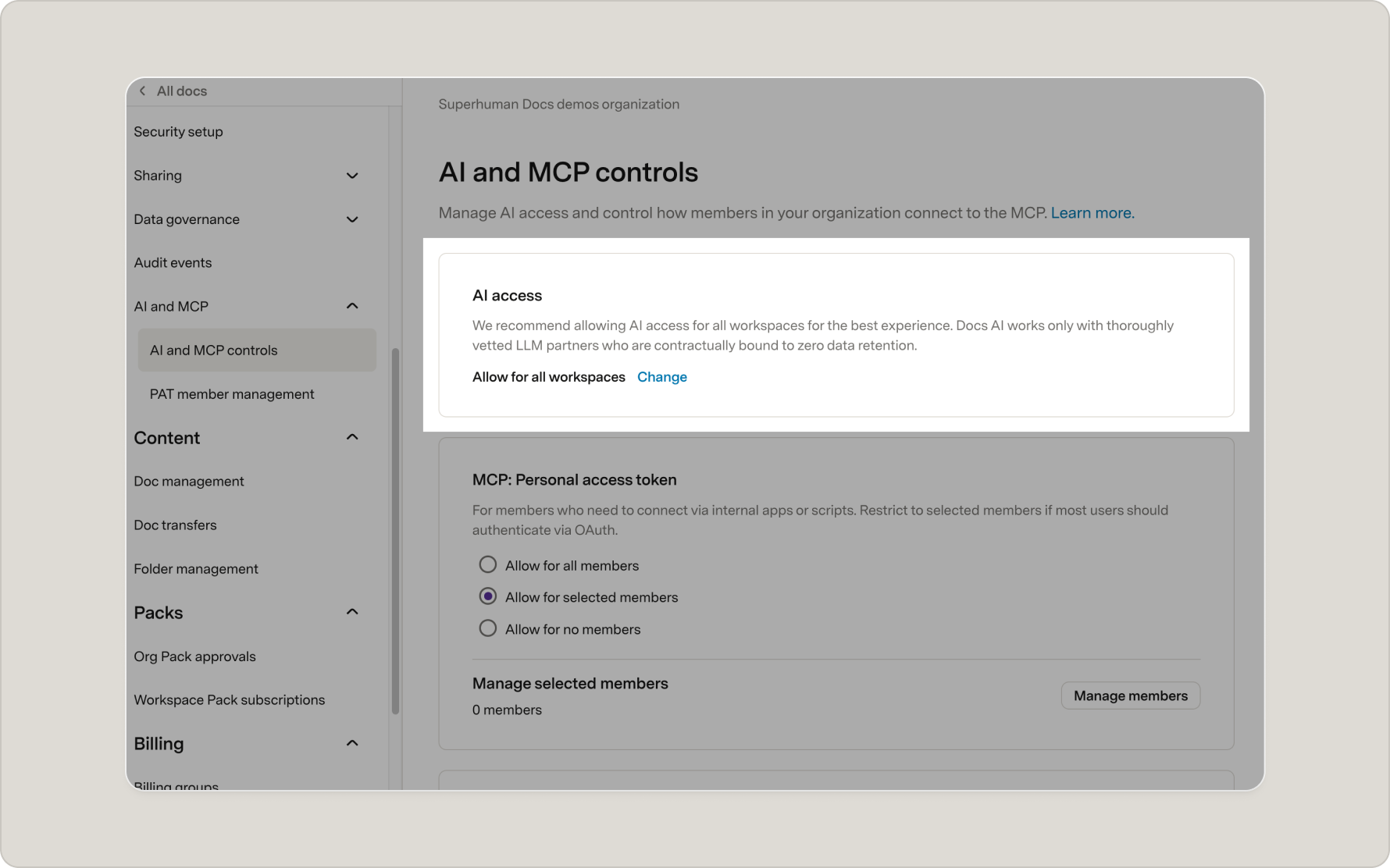Screen dimensions: 1390x868
Task: Click the Allow for all workspaces label
Action: pyautogui.click(x=548, y=377)
